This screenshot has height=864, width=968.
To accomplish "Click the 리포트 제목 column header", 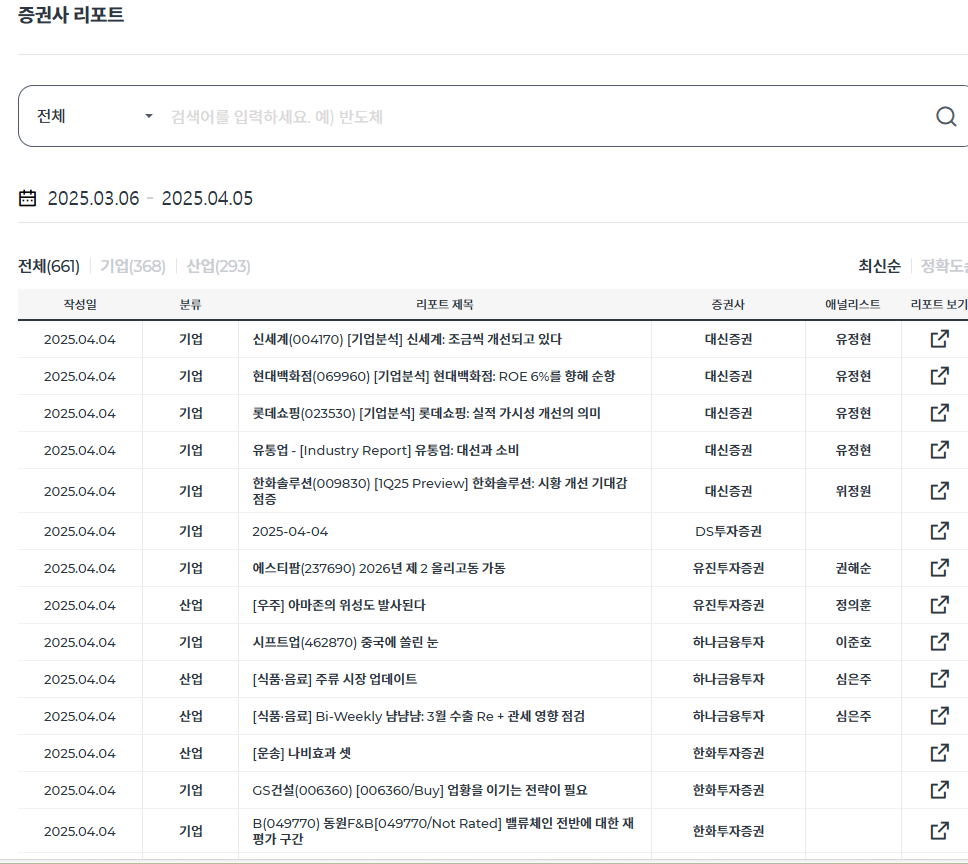I will (444, 304).
